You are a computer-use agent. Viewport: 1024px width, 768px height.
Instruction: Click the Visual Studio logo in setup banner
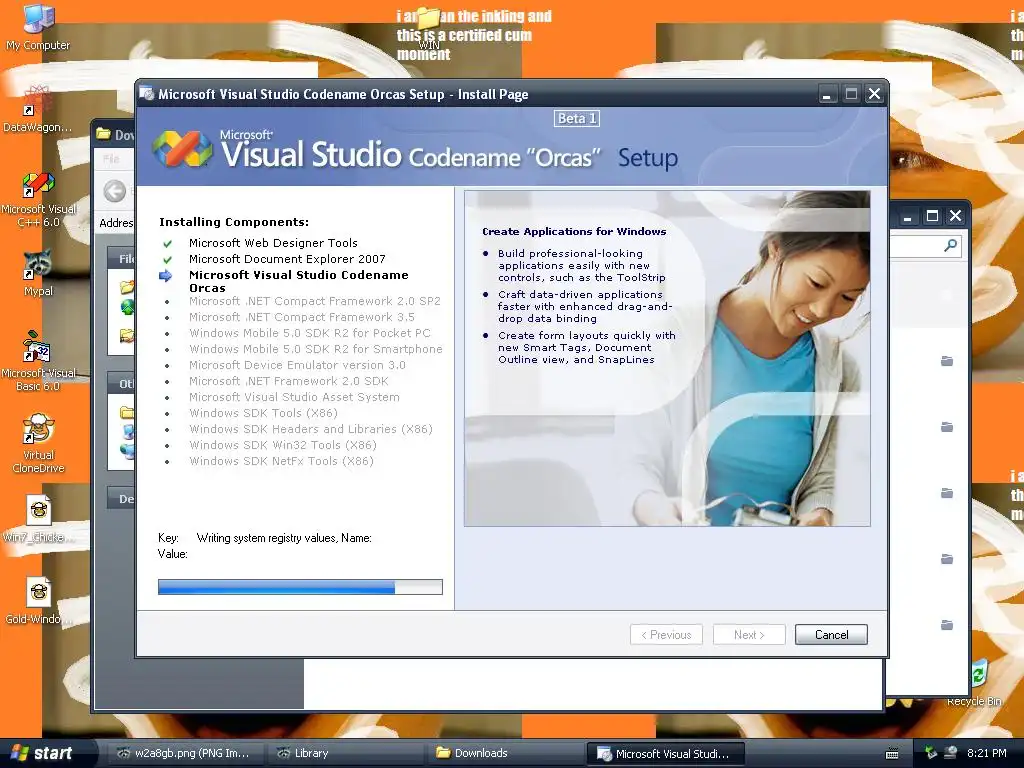click(x=182, y=148)
